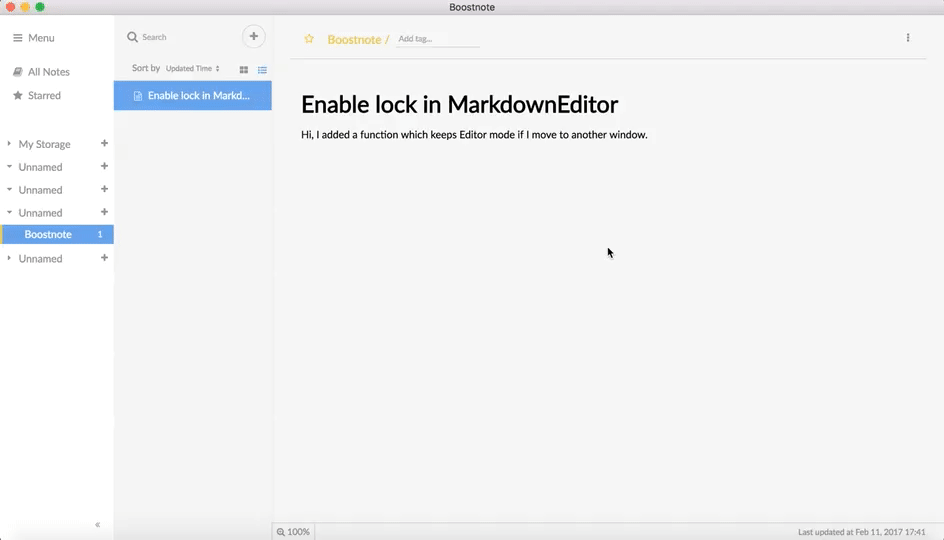Viewport: 944px width, 540px height.
Task: Click the Last updated timestamp
Action: (x=862, y=532)
